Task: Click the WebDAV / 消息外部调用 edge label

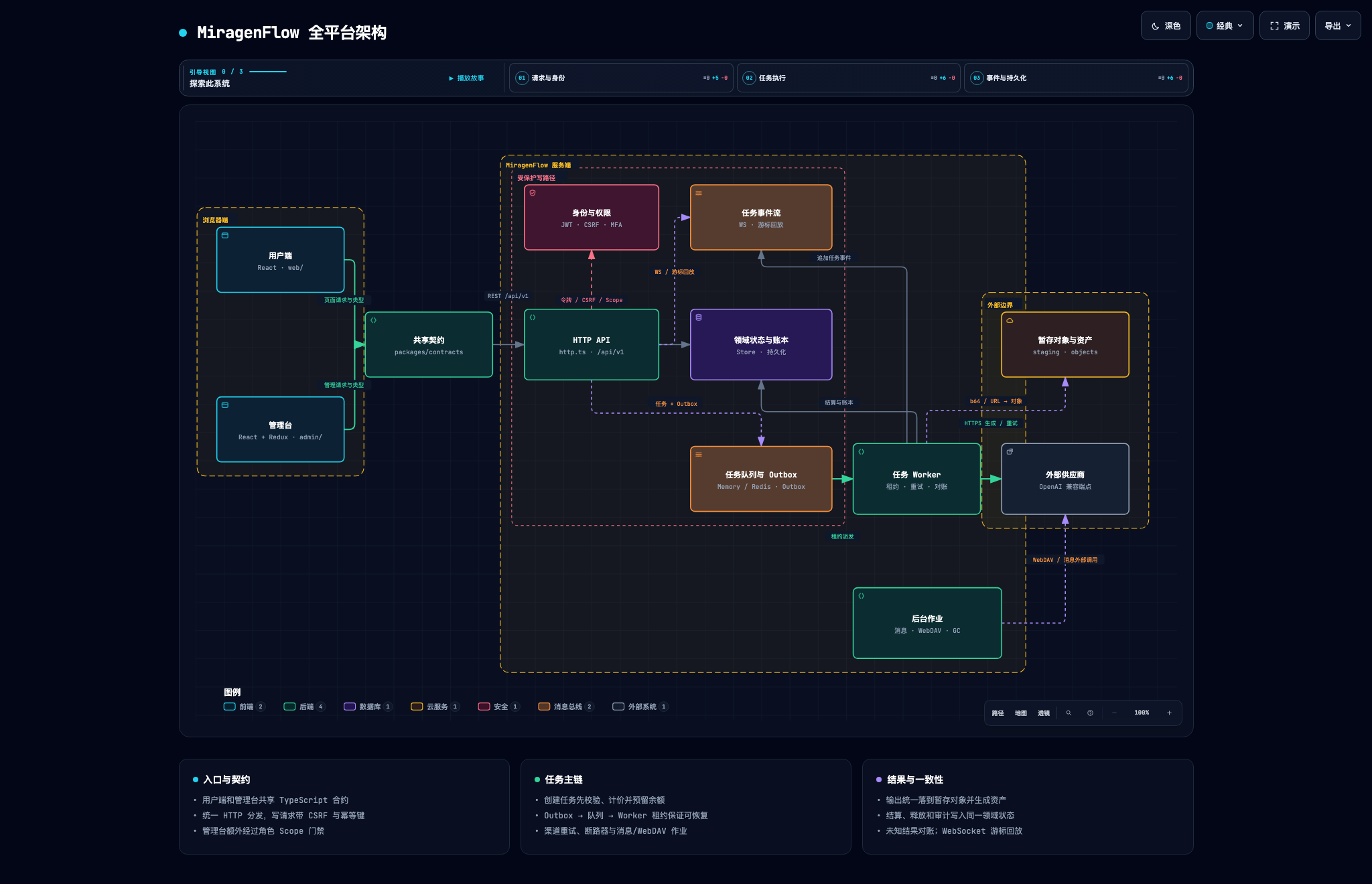Action: [1065, 559]
